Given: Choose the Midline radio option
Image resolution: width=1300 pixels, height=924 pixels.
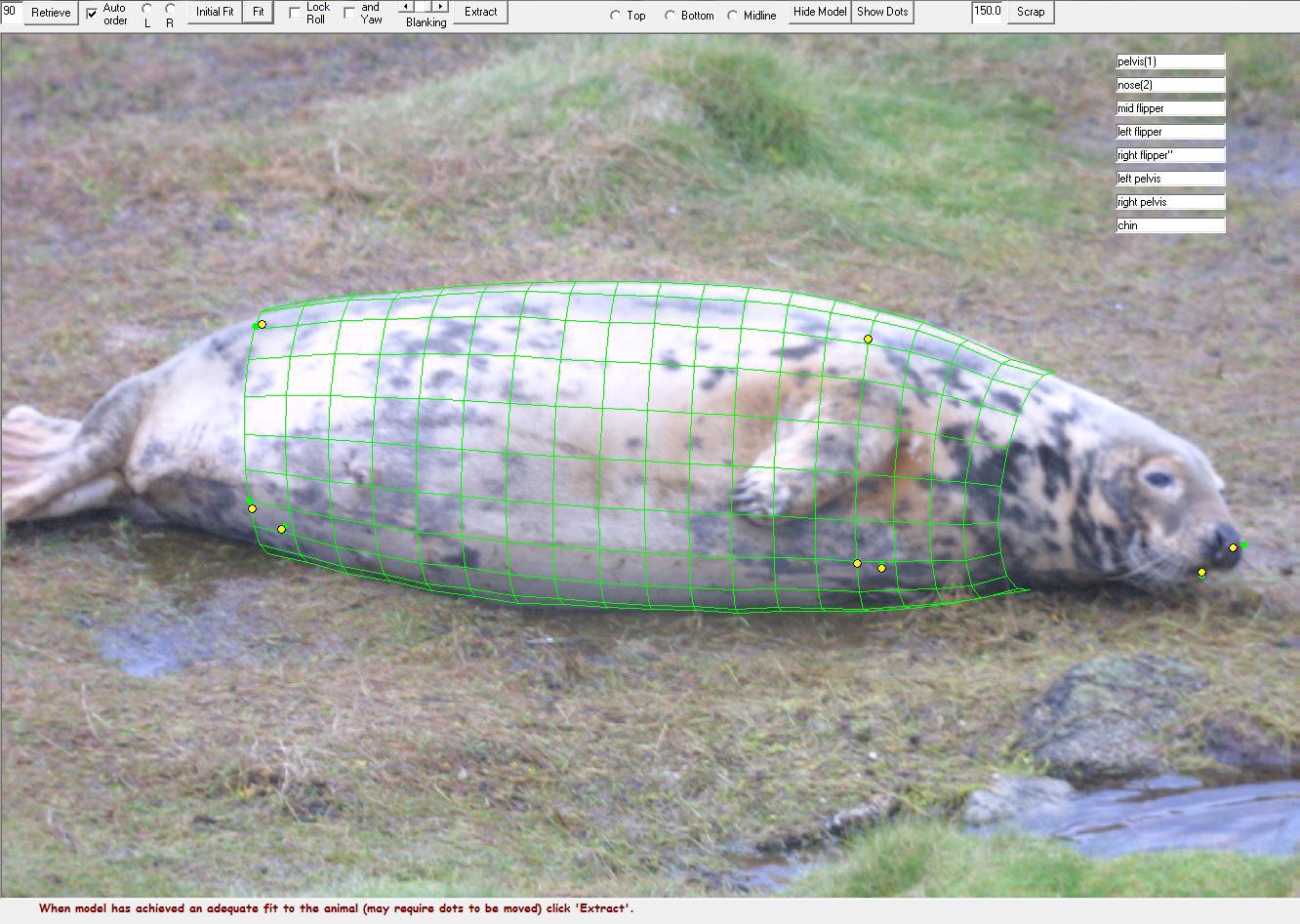Looking at the screenshot, I should point(732,16).
